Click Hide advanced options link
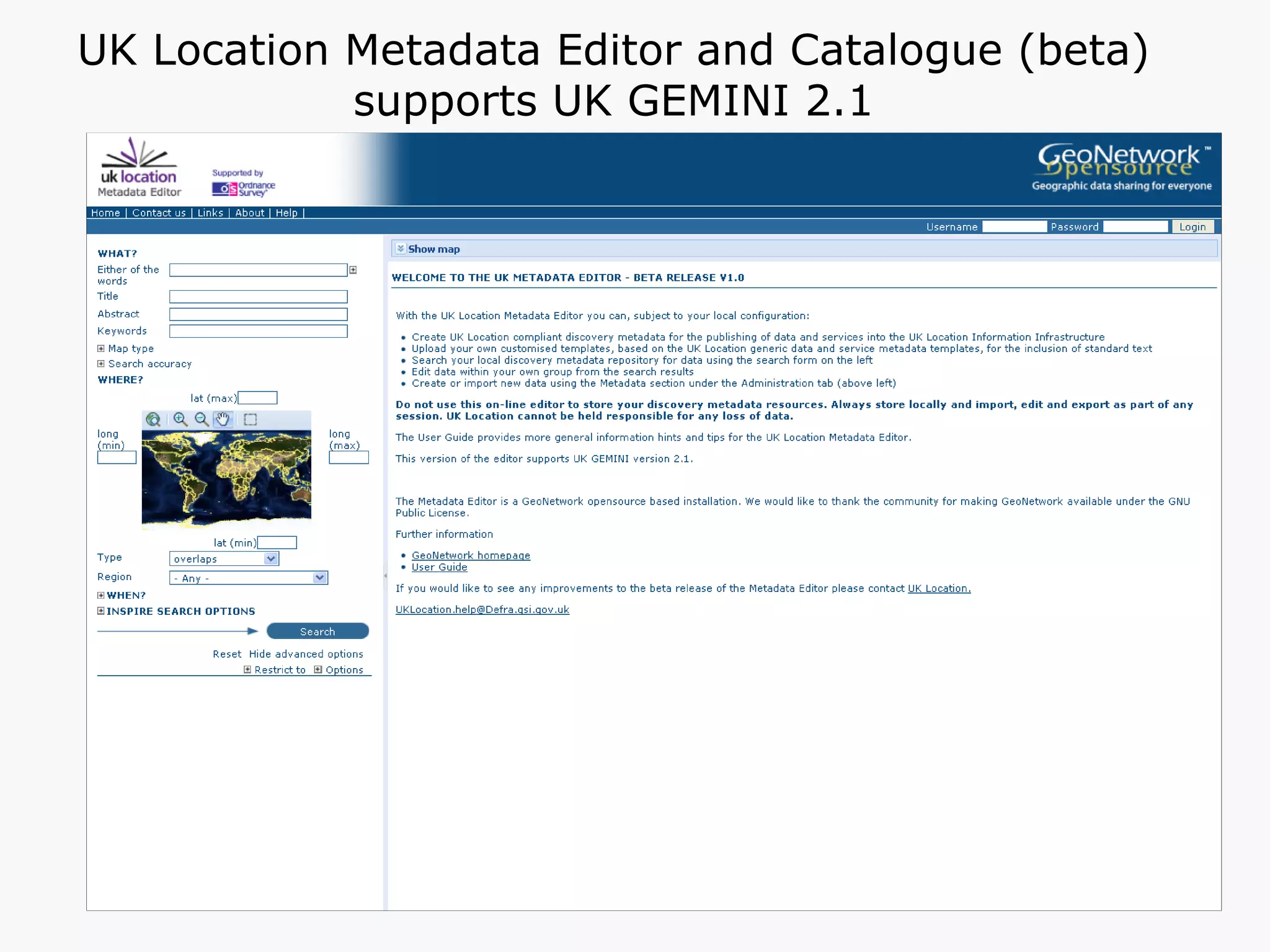The image size is (1270, 952). click(306, 654)
